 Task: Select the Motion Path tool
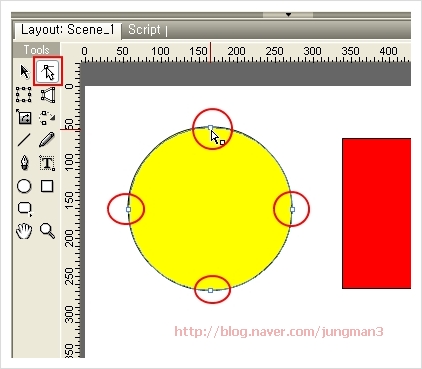47,117
